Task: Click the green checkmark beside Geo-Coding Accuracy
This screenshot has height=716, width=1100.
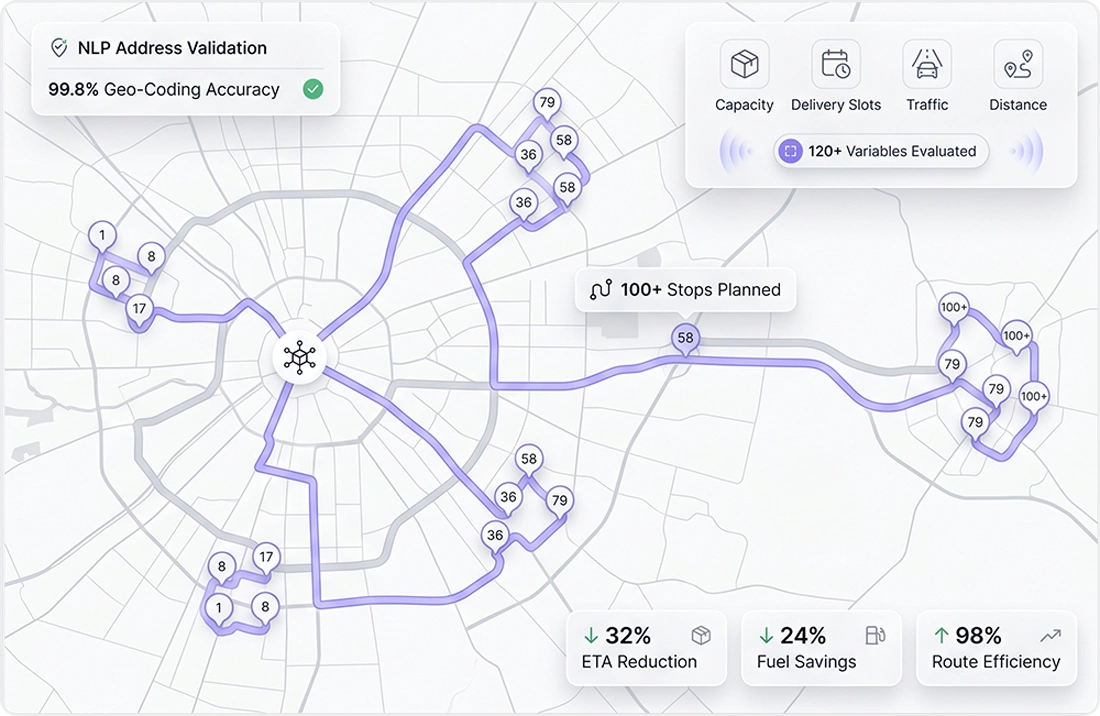Action: [x=313, y=89]
